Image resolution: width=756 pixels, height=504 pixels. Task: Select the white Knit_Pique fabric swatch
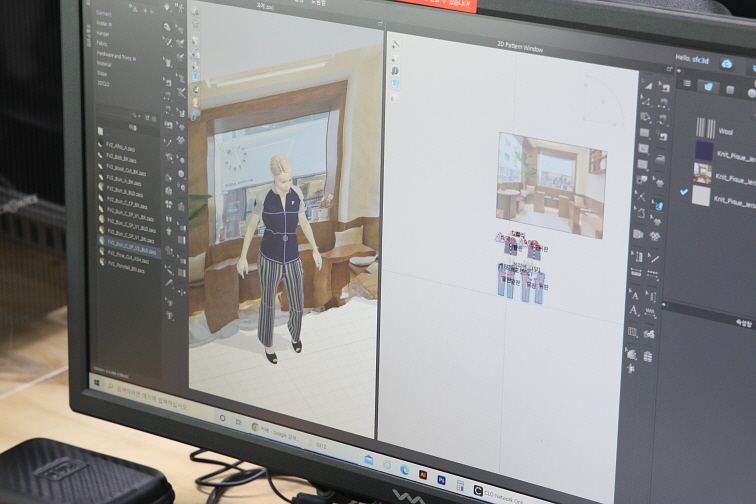701,195
